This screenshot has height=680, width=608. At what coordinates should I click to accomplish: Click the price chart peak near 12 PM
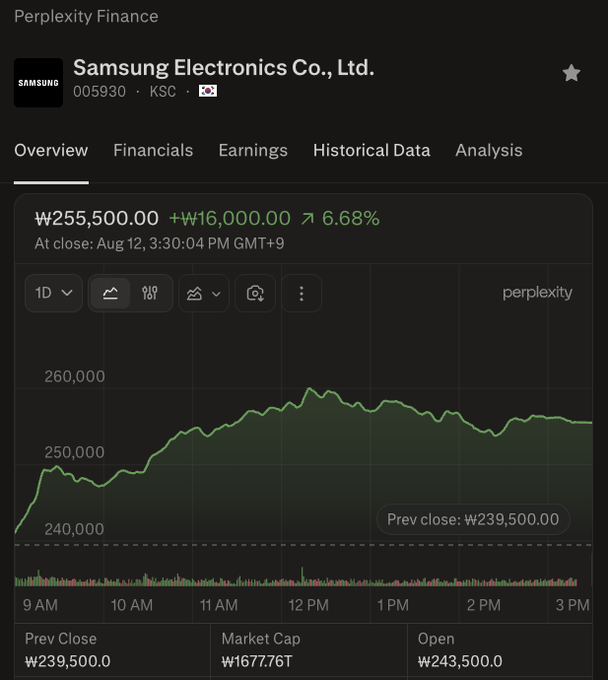(309, 388)
